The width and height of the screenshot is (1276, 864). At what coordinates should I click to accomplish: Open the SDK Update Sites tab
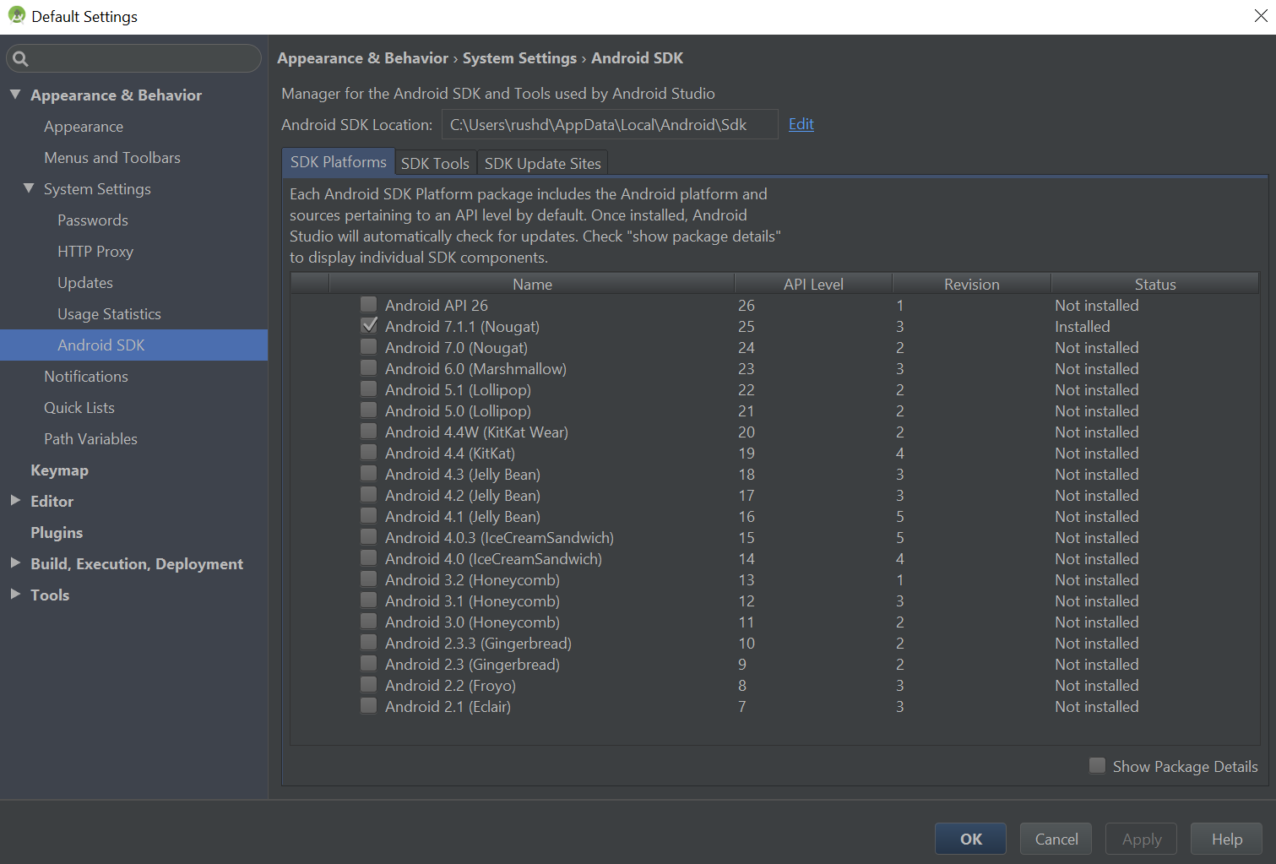[x=542, y=162]
